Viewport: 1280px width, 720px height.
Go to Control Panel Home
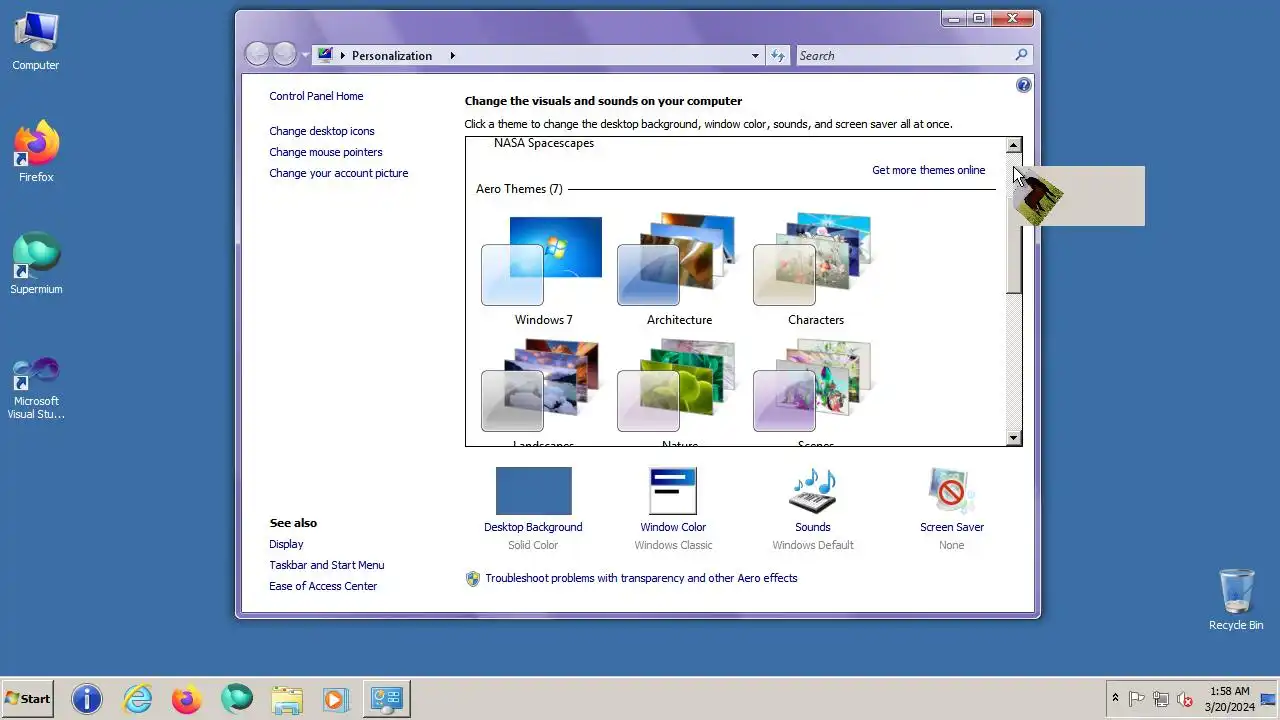[316, 96]
